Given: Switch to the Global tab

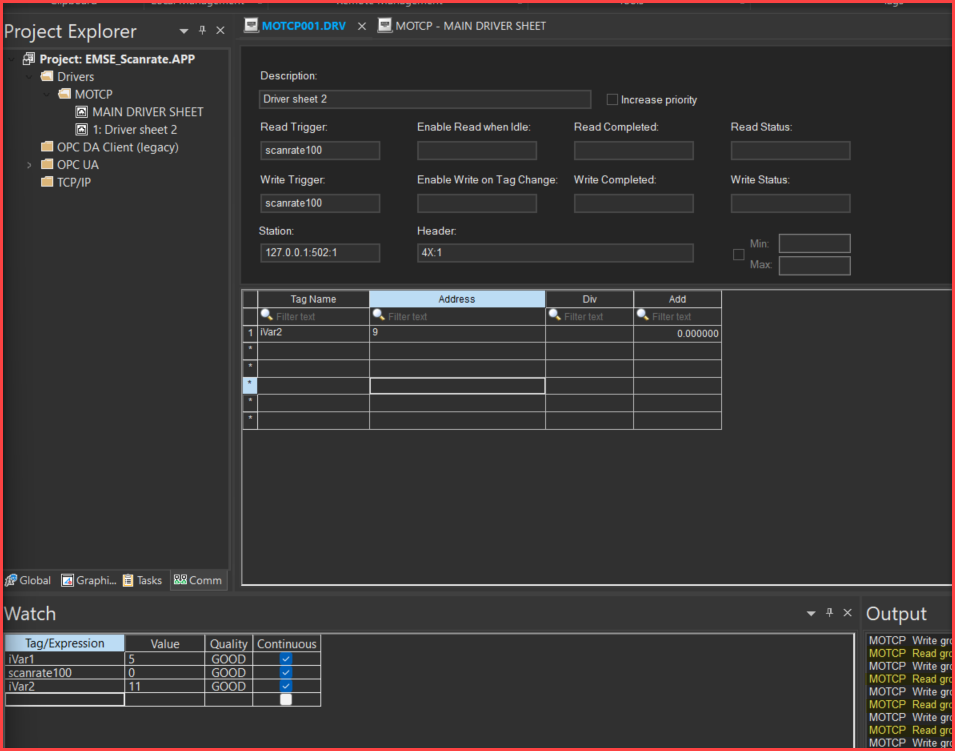Looking at the screenshot, I should pyautogui.click(x=28, y=580).
